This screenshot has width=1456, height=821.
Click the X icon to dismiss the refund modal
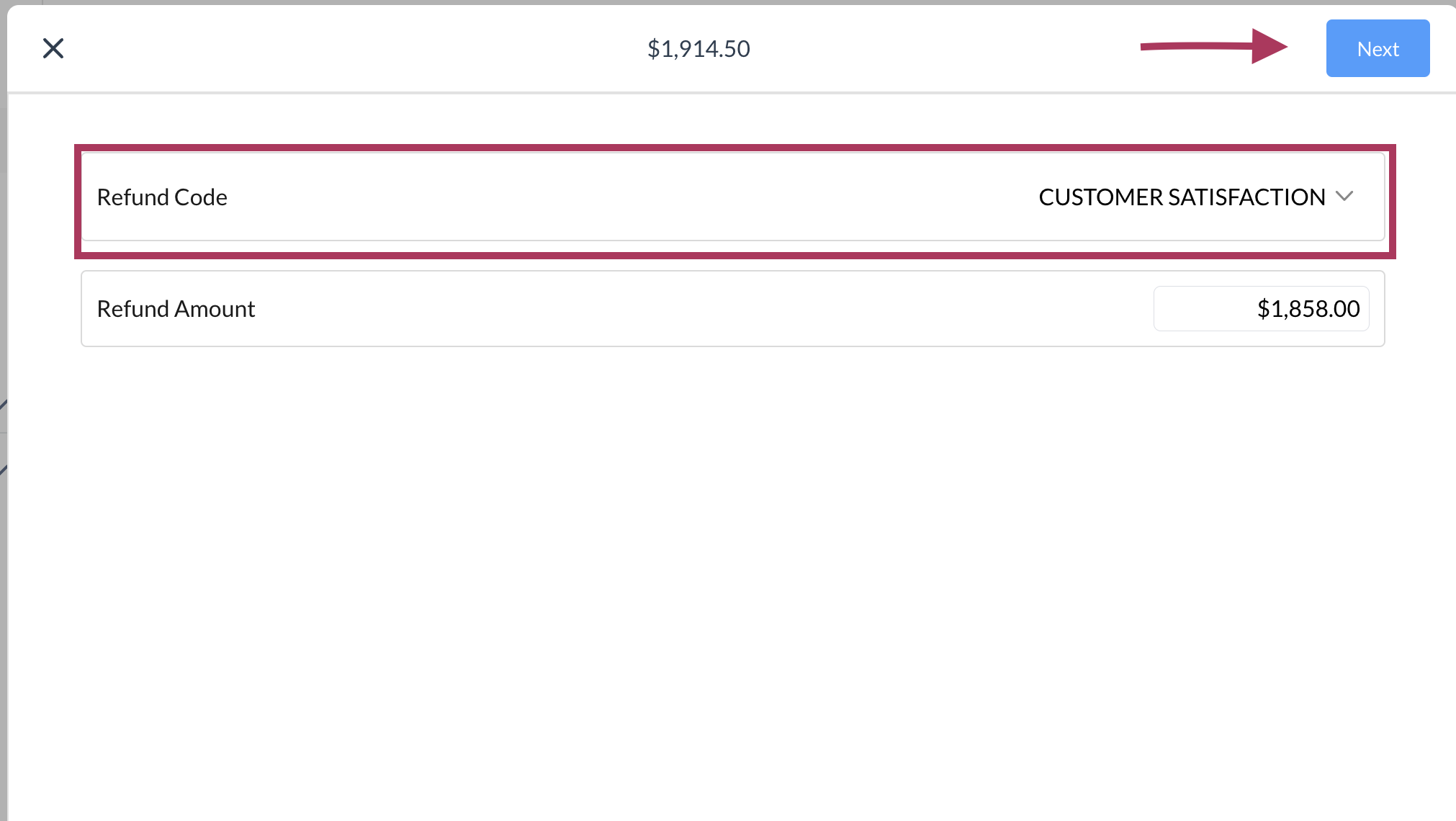[53, 48]
